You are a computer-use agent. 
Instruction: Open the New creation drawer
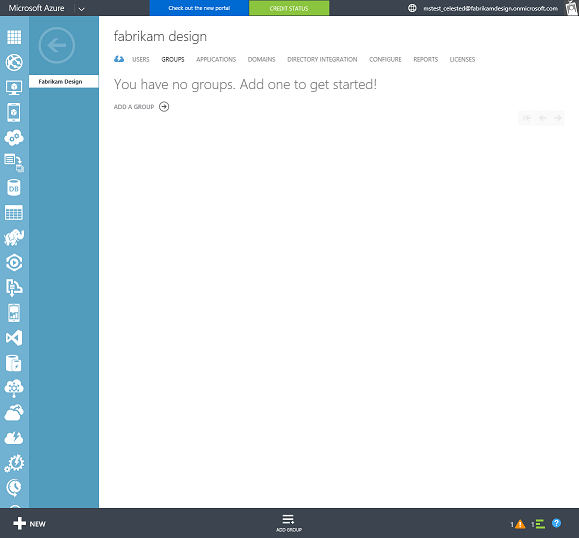pyautogui.click(x=29, y=524)
